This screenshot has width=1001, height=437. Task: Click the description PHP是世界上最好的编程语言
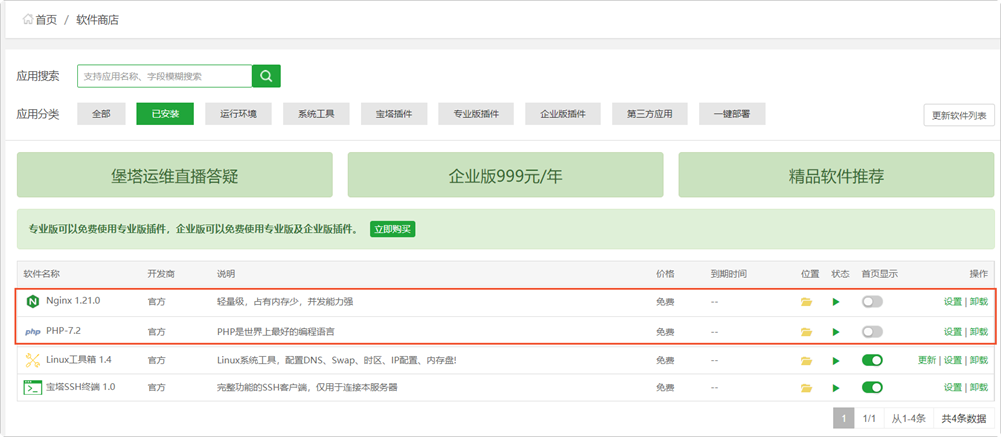[276, 332]
